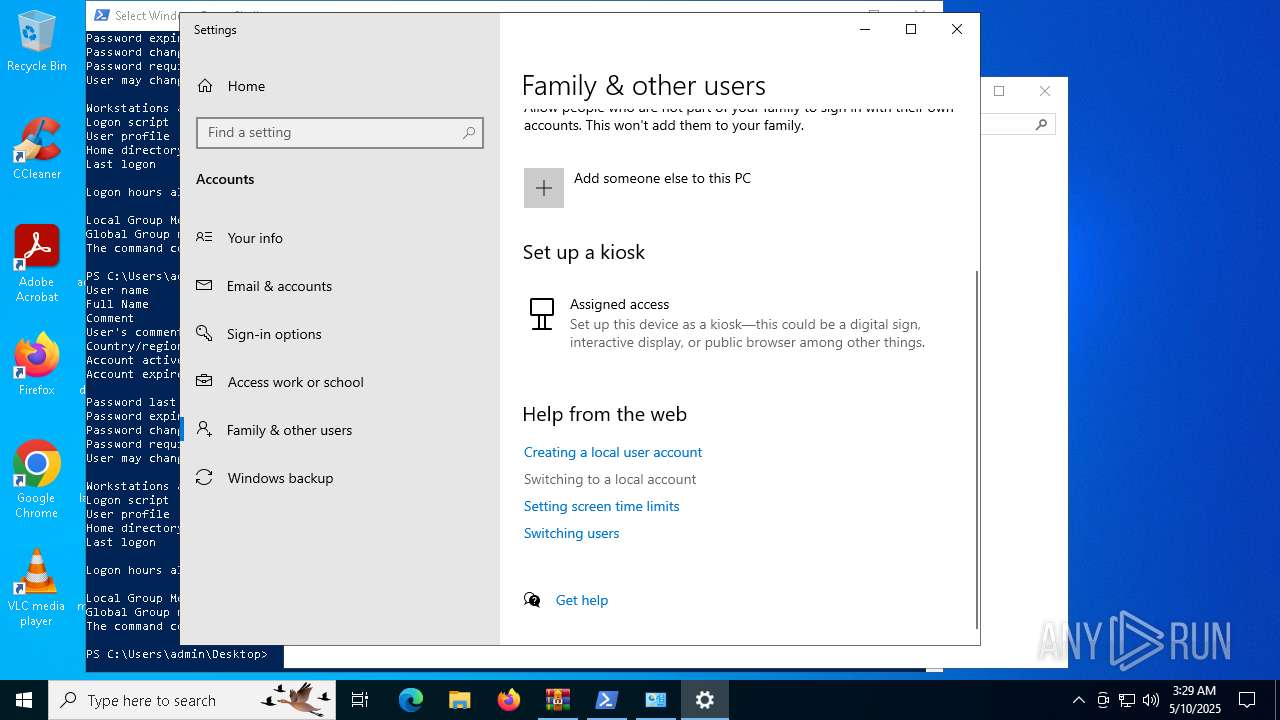
Task: Open Setting screen time limits link
Action: [602, 506]
